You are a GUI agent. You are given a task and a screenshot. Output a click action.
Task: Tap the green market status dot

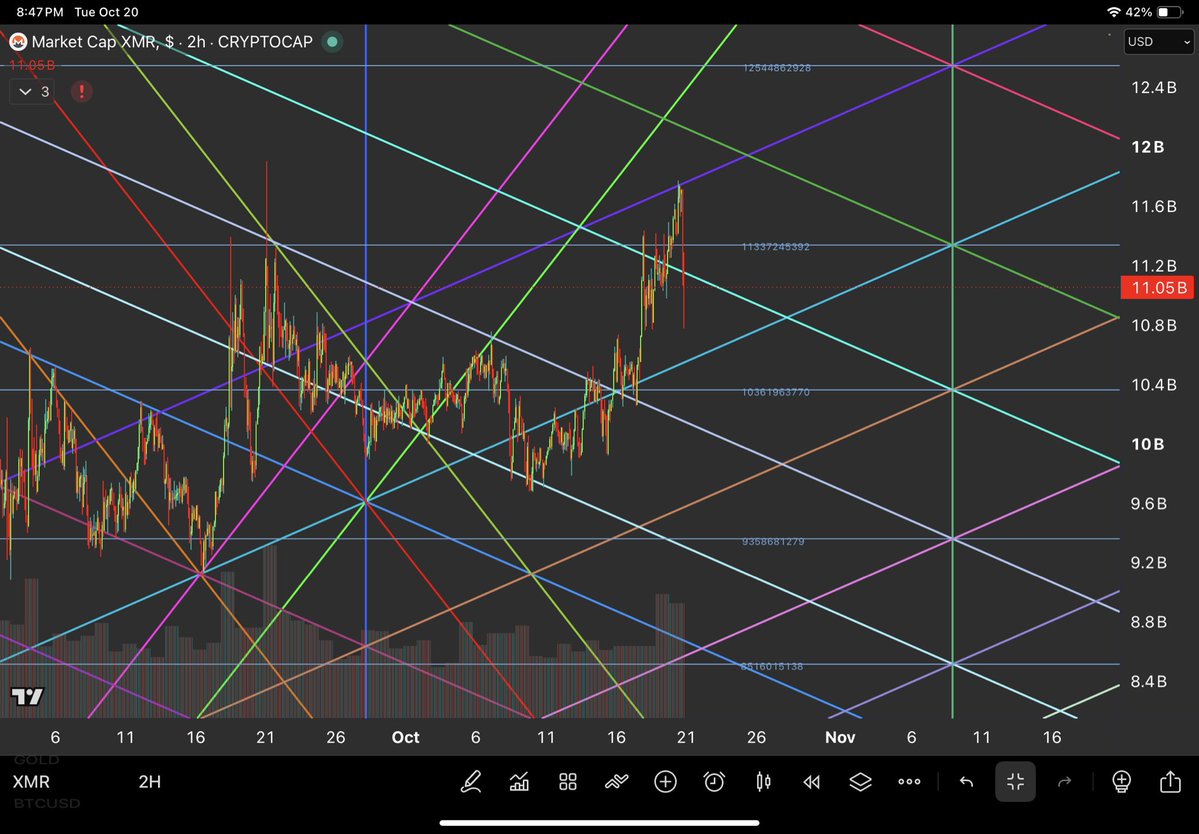[x=332, y=41]
